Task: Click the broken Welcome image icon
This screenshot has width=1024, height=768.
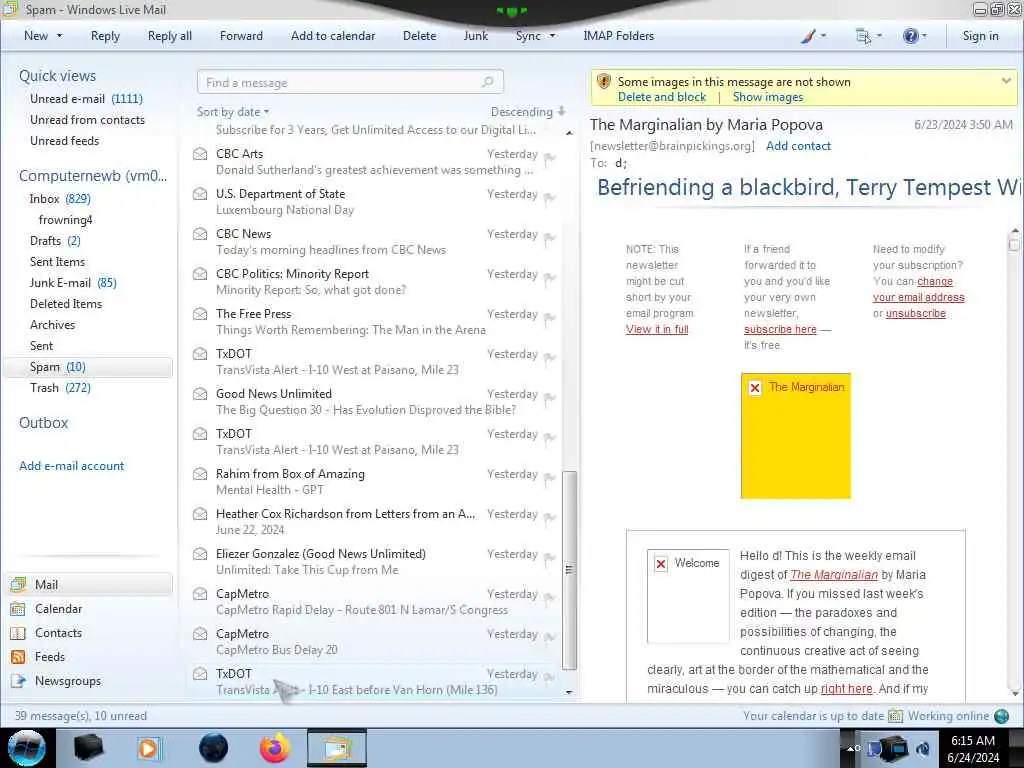Action: click(661, 564)
